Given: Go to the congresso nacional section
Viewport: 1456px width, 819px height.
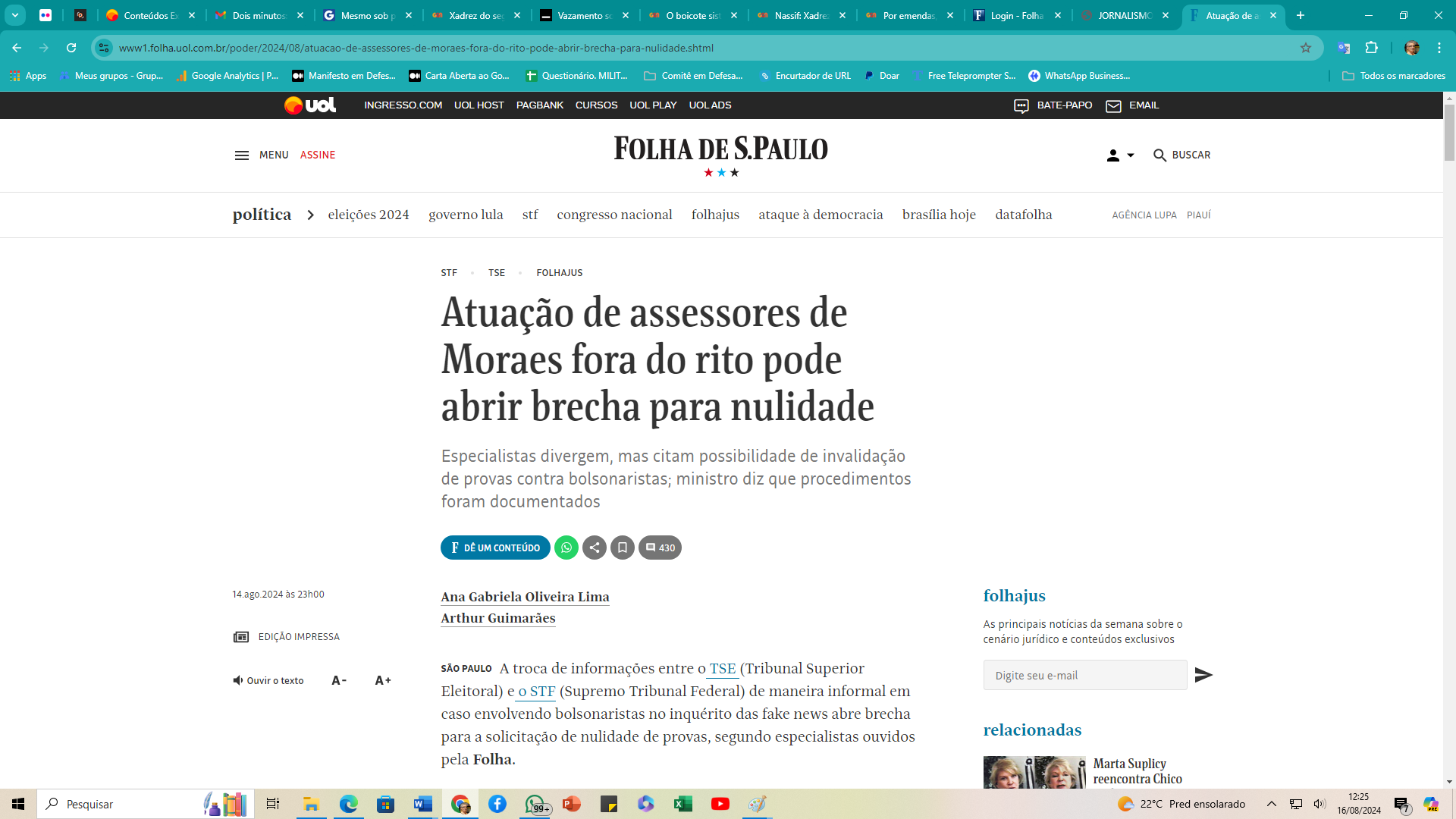Looking at the screenshot, I should click(614, 215).
